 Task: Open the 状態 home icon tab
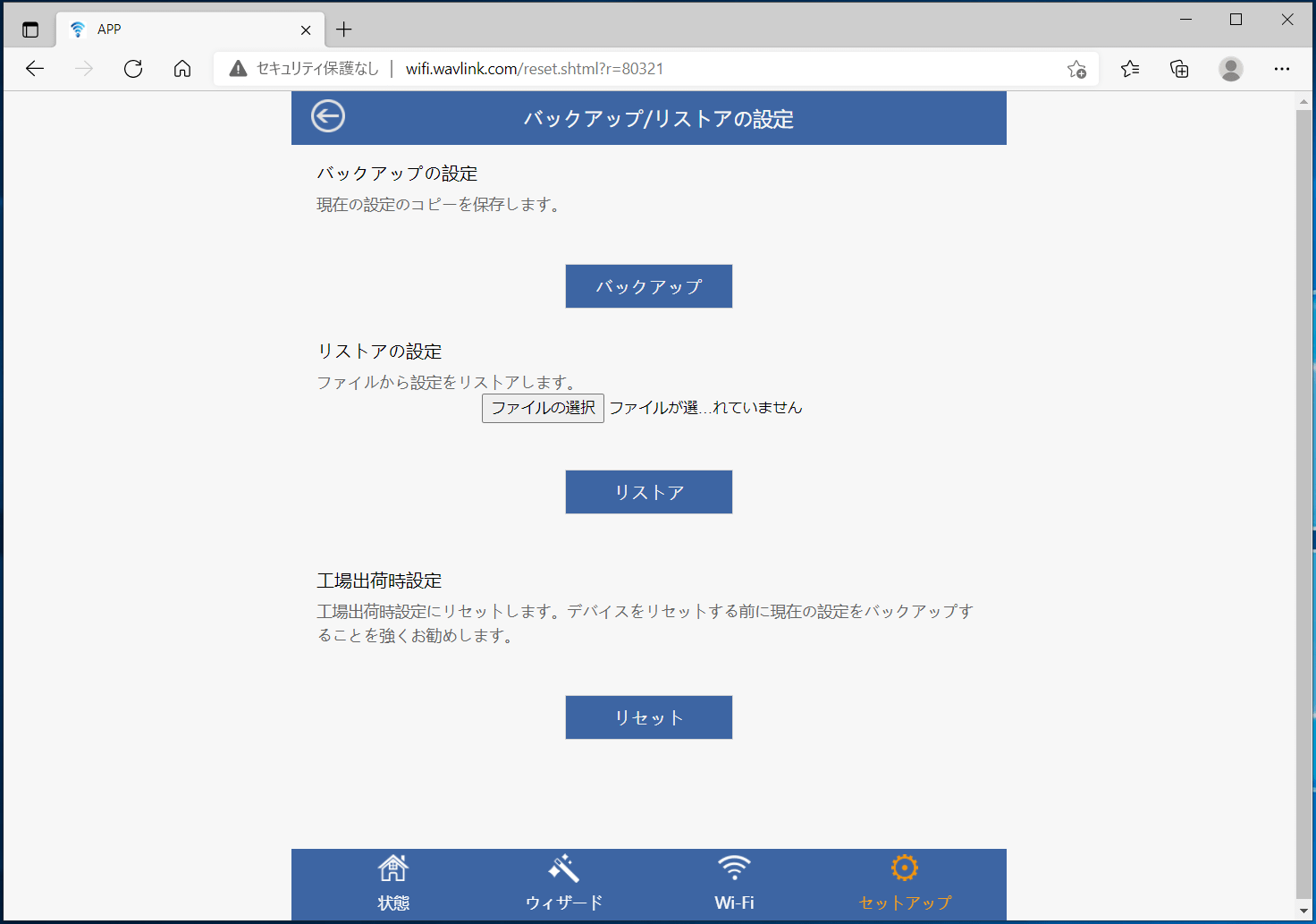[393, 884]
